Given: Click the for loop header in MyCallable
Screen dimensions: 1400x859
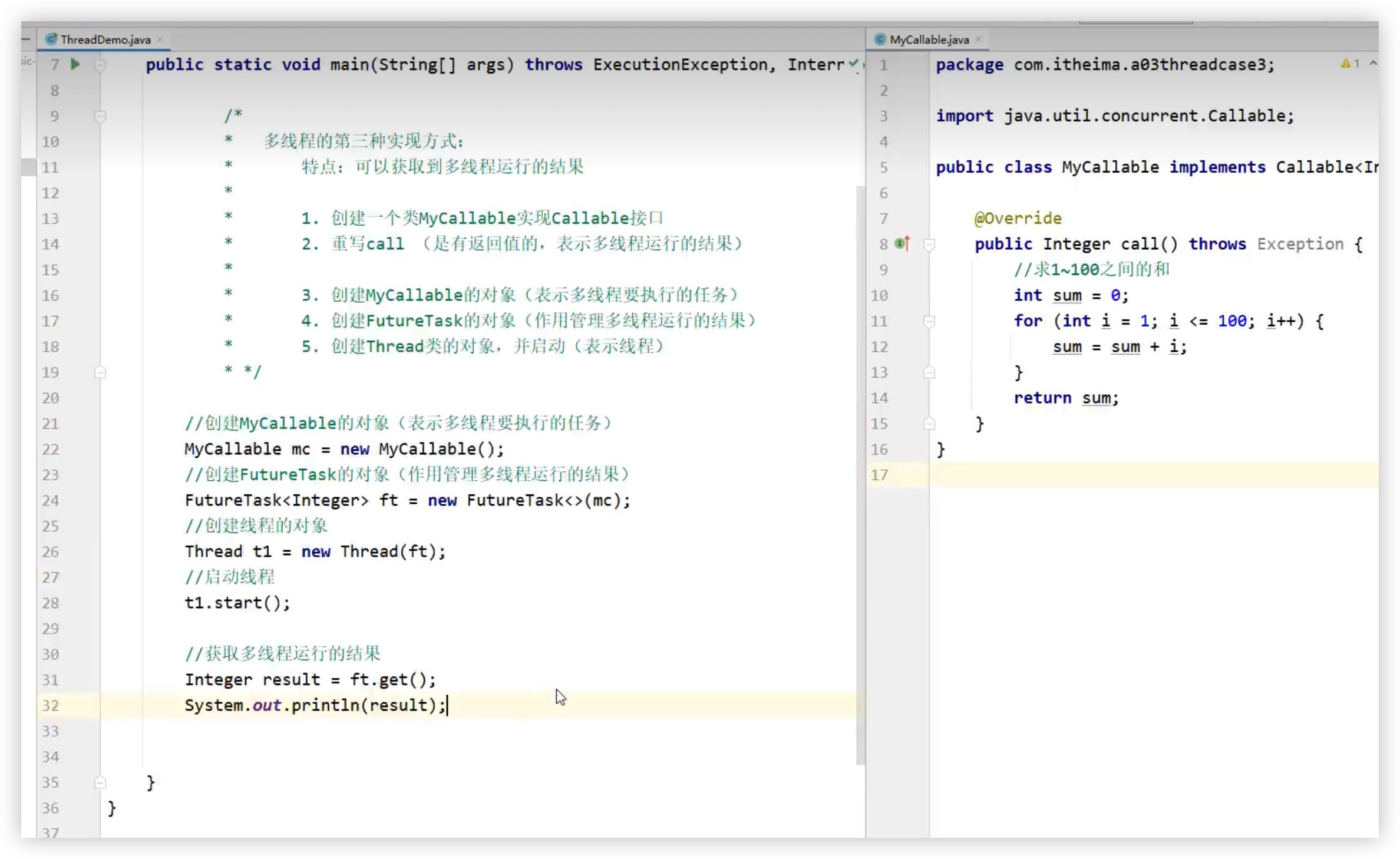Looking at the screenshot, I should [x=1168, y=321].
